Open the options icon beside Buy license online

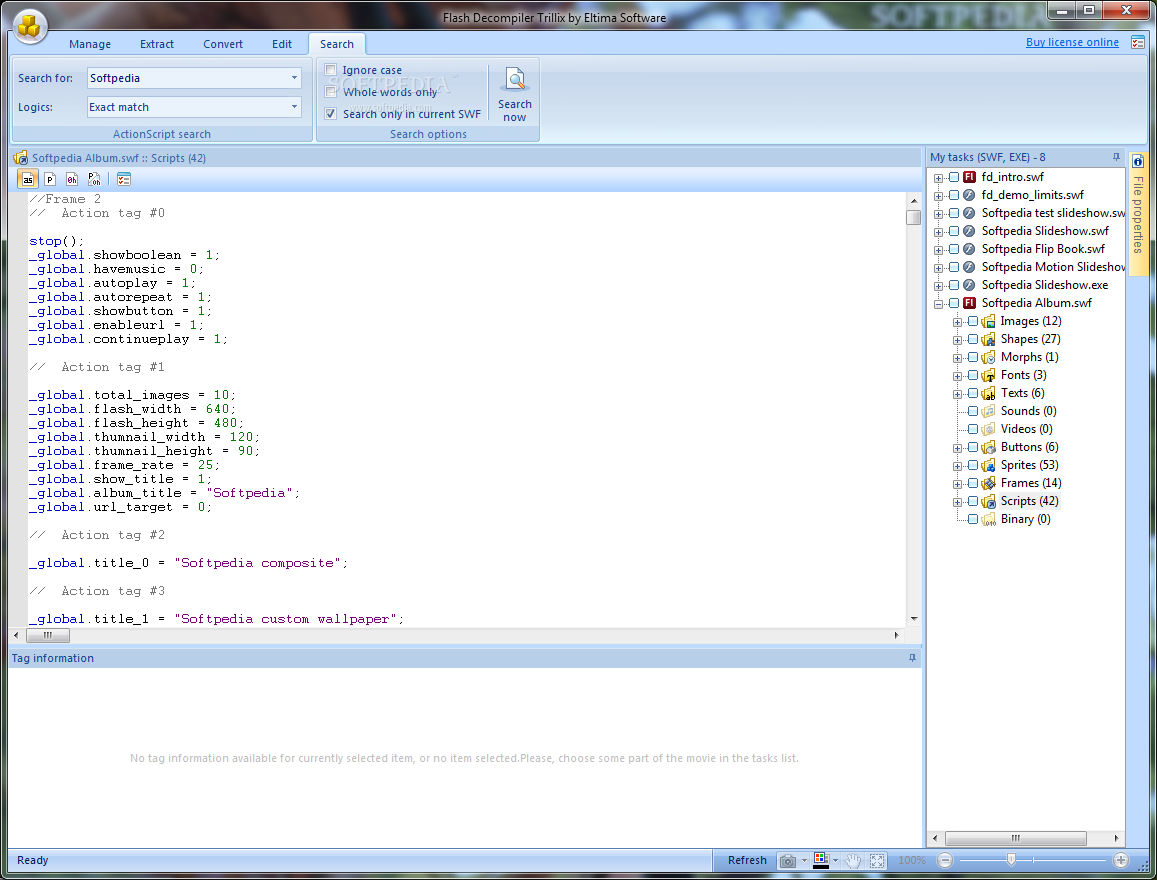click(1138, 43)
